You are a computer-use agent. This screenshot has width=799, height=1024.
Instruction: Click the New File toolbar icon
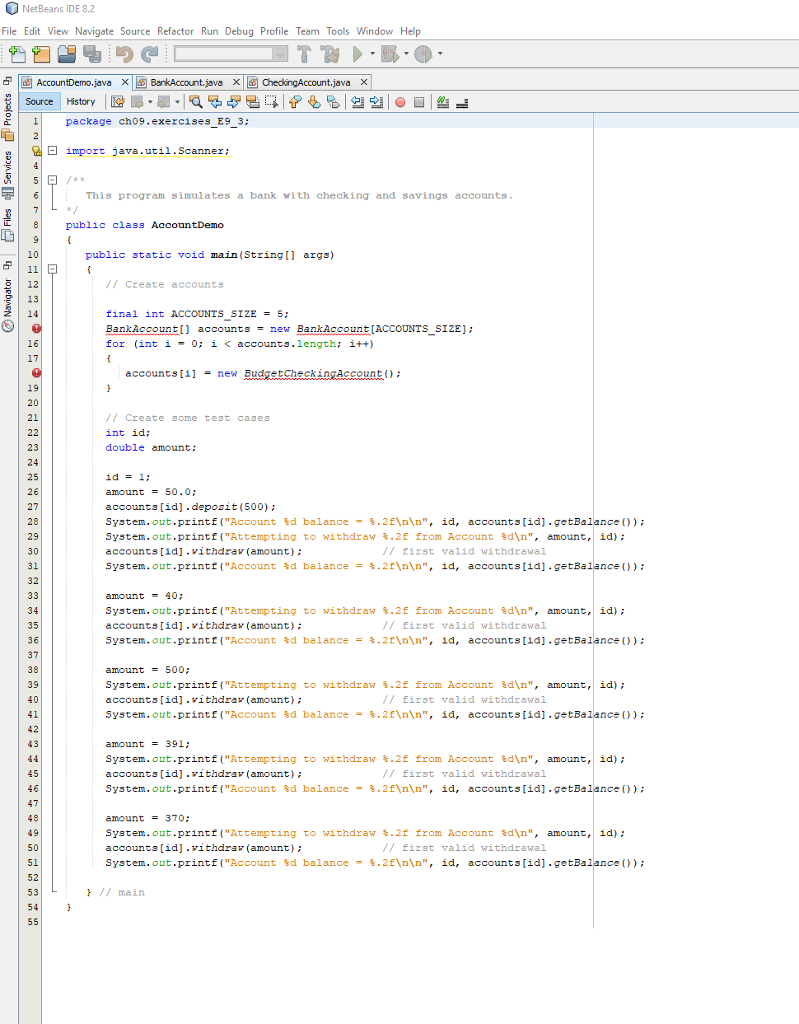click(x=18, y=54)
